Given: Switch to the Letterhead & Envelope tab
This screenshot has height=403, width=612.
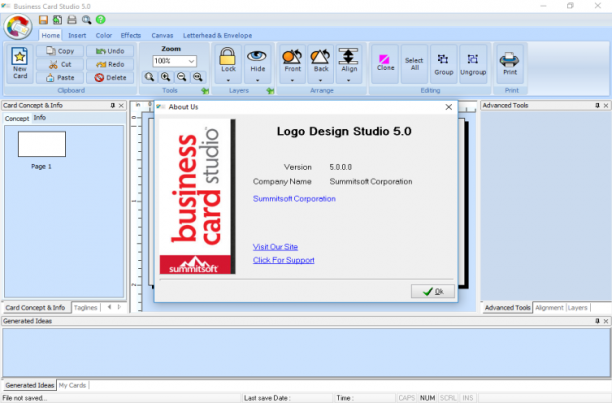Looking at the screenshot, I should point(217,36).
